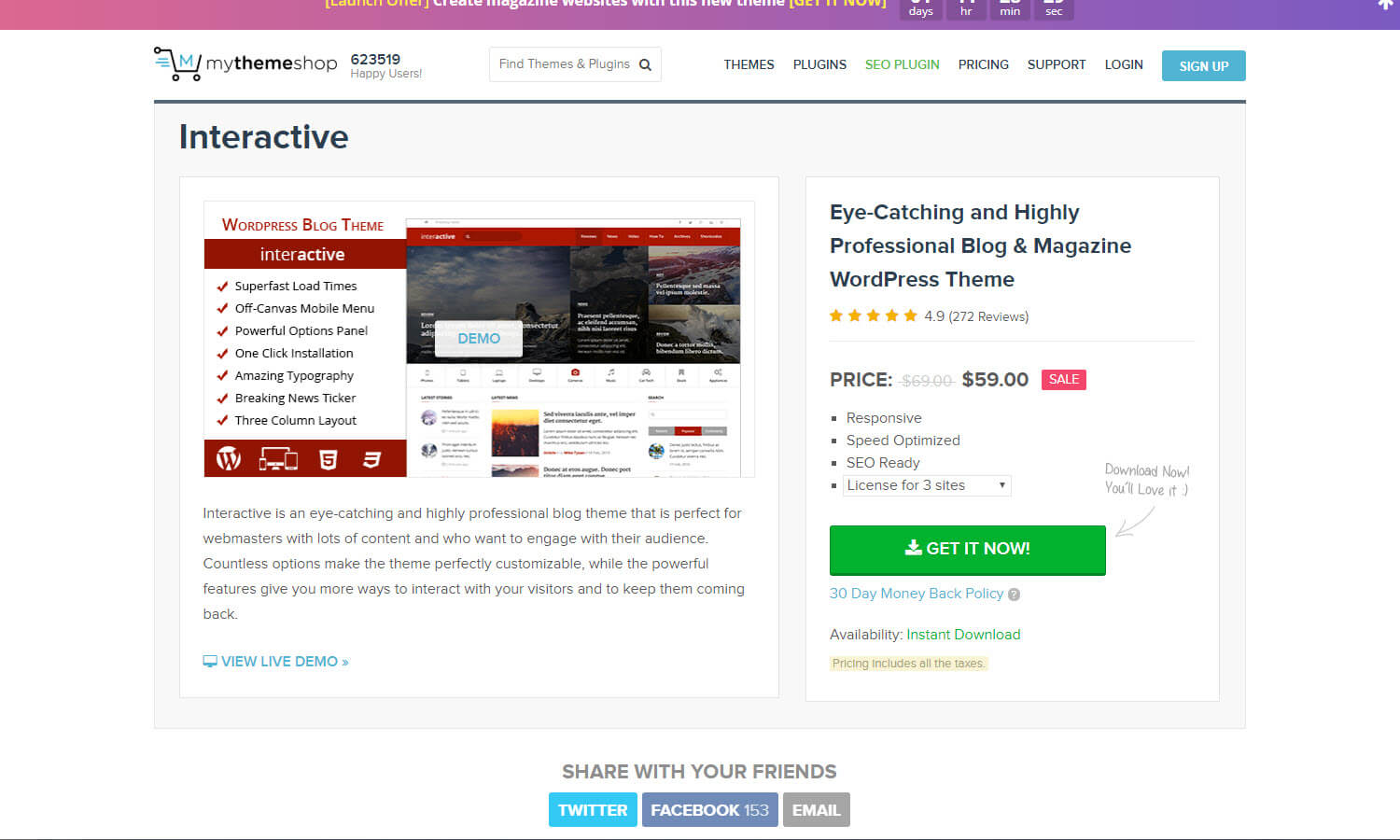This screenshot has width=1400, height=840.
Task: Share on FACEBOOK
Action: 709,809
